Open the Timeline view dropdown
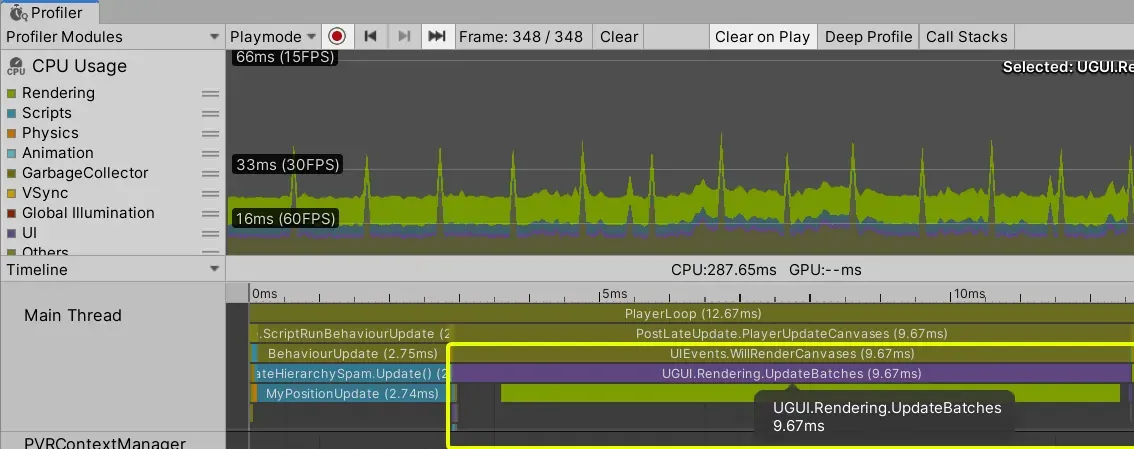 (x=112, y=270)
